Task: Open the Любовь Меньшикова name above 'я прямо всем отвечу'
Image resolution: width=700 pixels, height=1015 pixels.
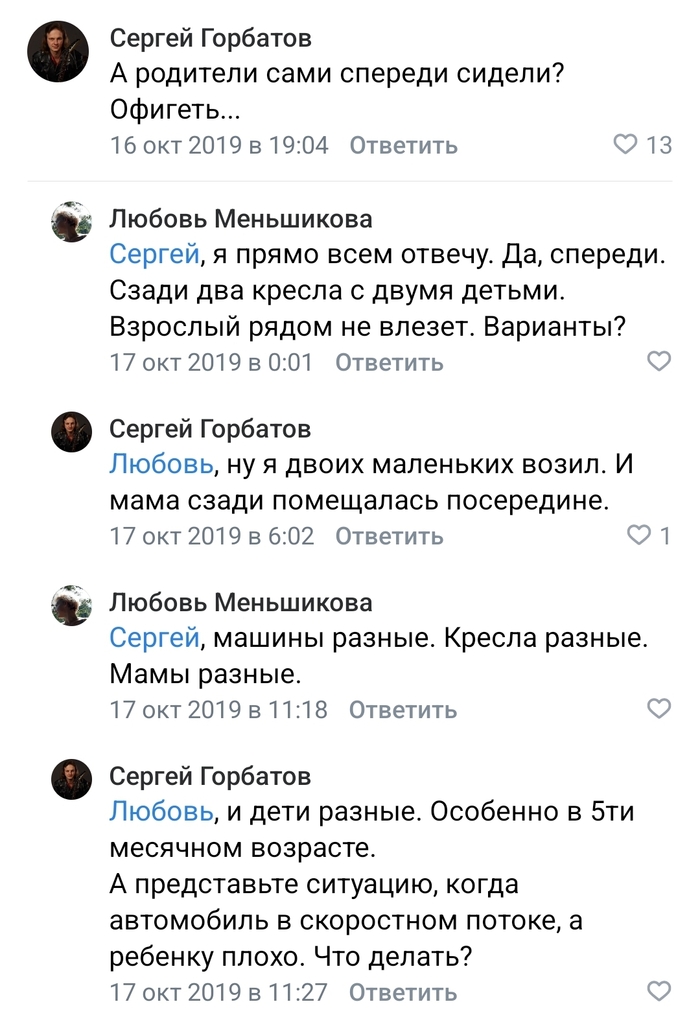Action: pyautogui.click(x=240, y=219)
